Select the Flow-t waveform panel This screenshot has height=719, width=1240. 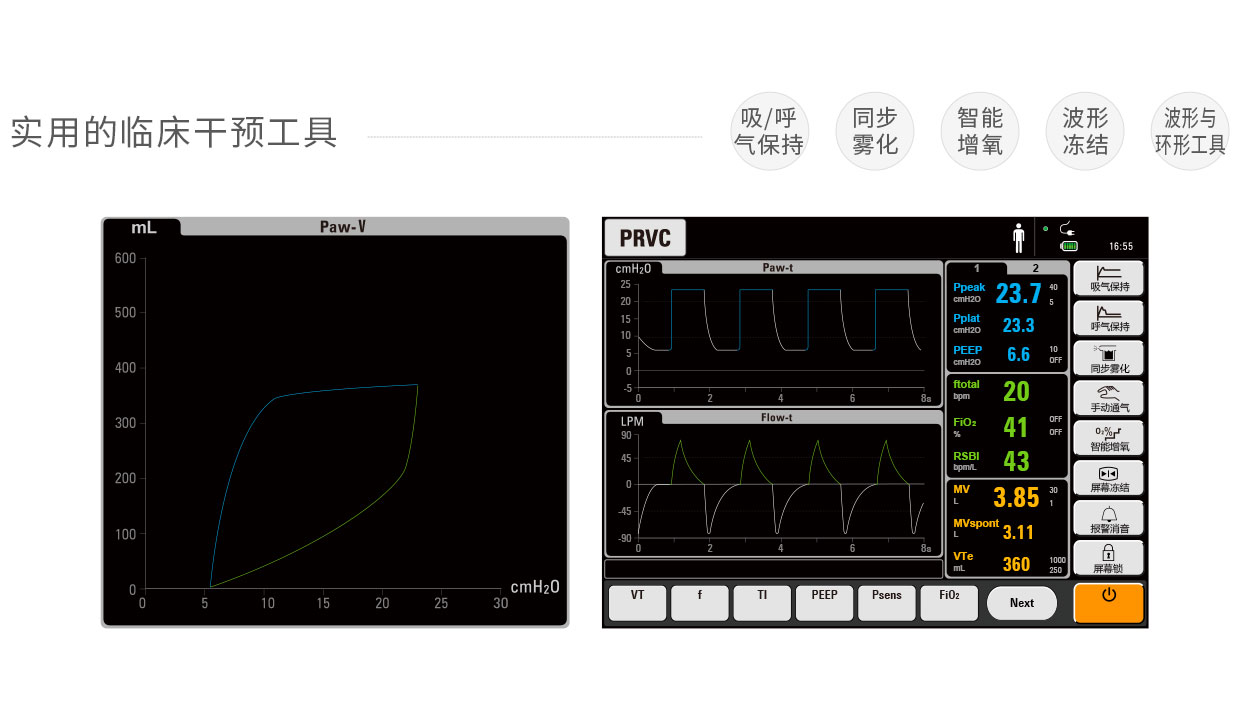click(x=773, y=485)
